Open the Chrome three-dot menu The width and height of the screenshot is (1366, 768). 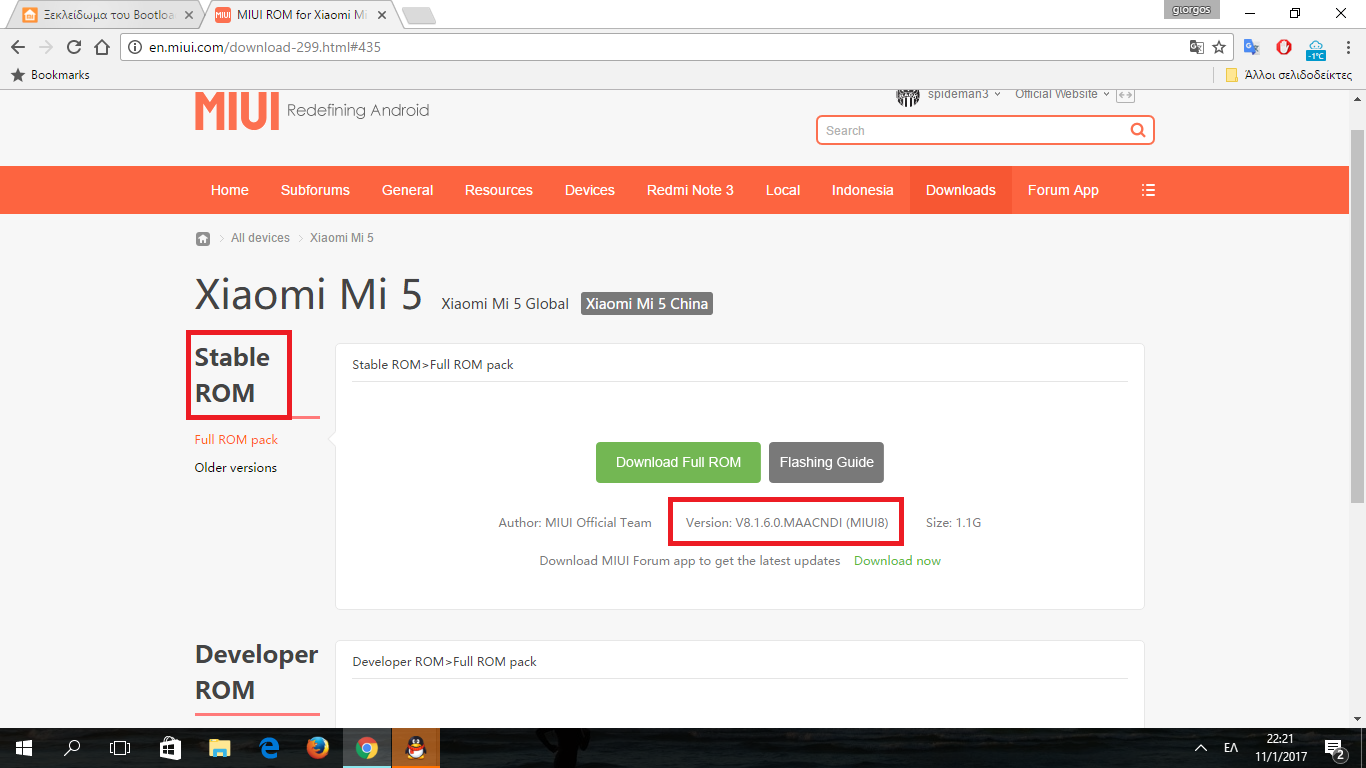pos(1348,47)
